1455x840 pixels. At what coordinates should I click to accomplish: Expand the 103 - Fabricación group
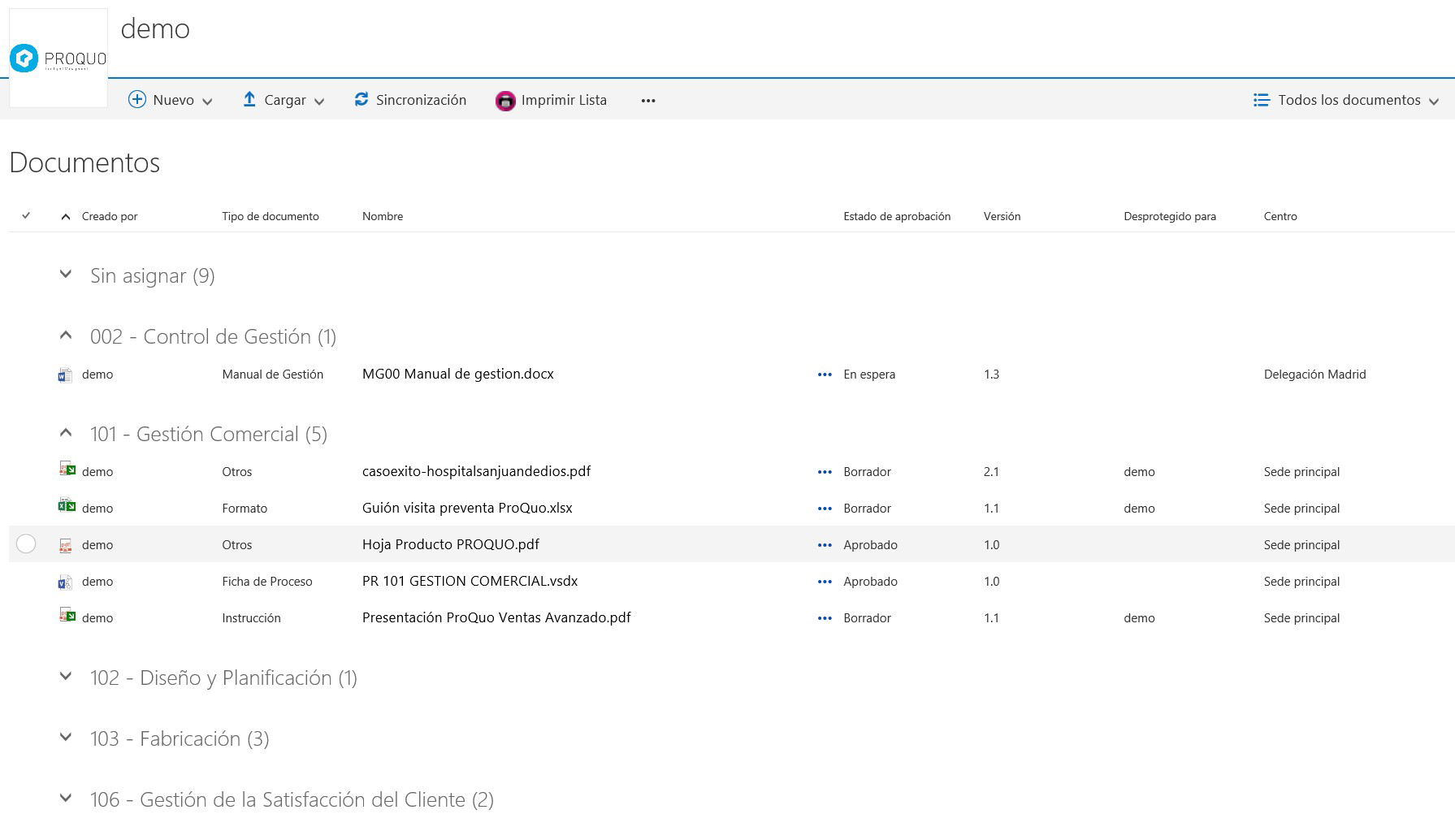point(66,738)
